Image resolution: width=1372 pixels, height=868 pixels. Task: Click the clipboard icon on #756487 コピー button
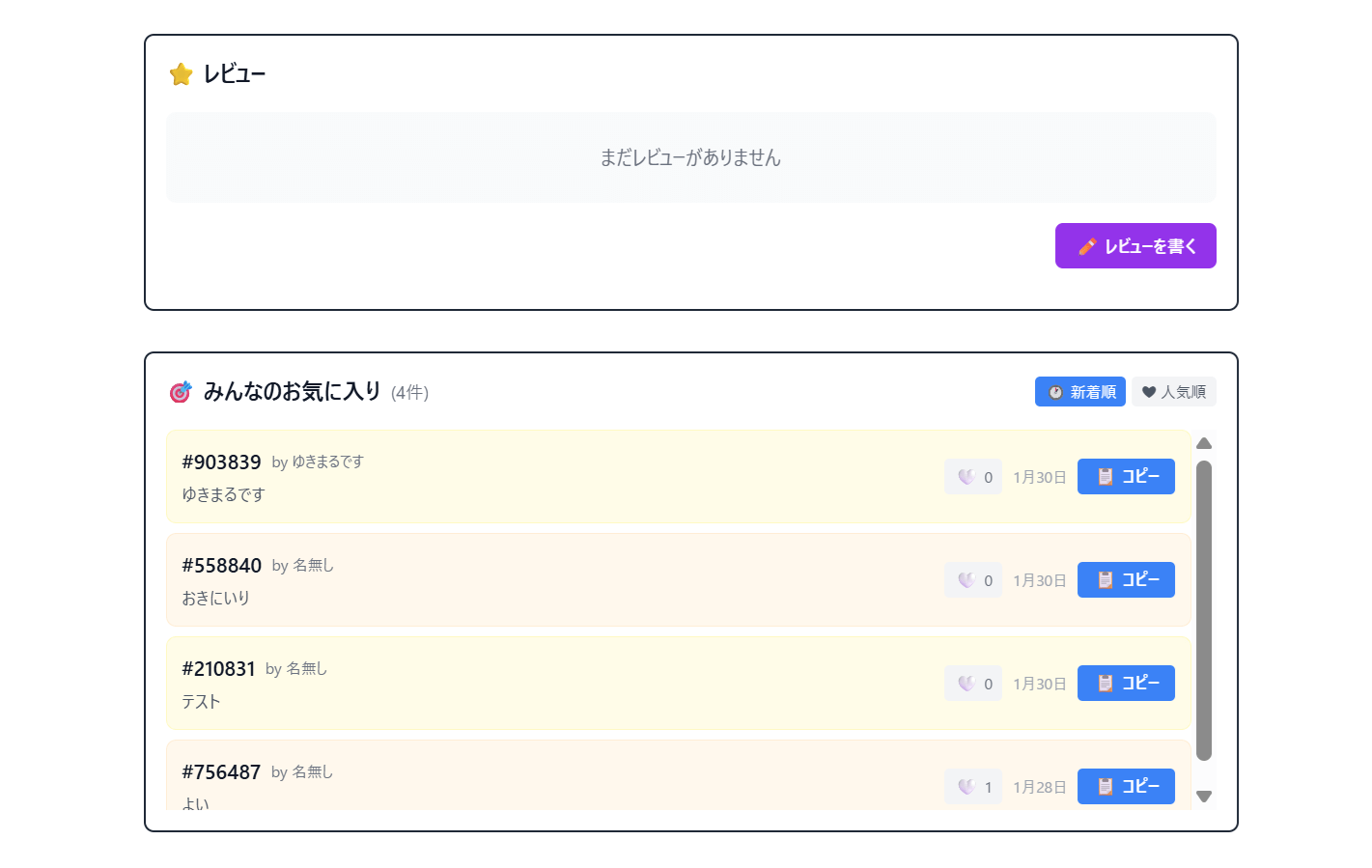(1107, 786)
